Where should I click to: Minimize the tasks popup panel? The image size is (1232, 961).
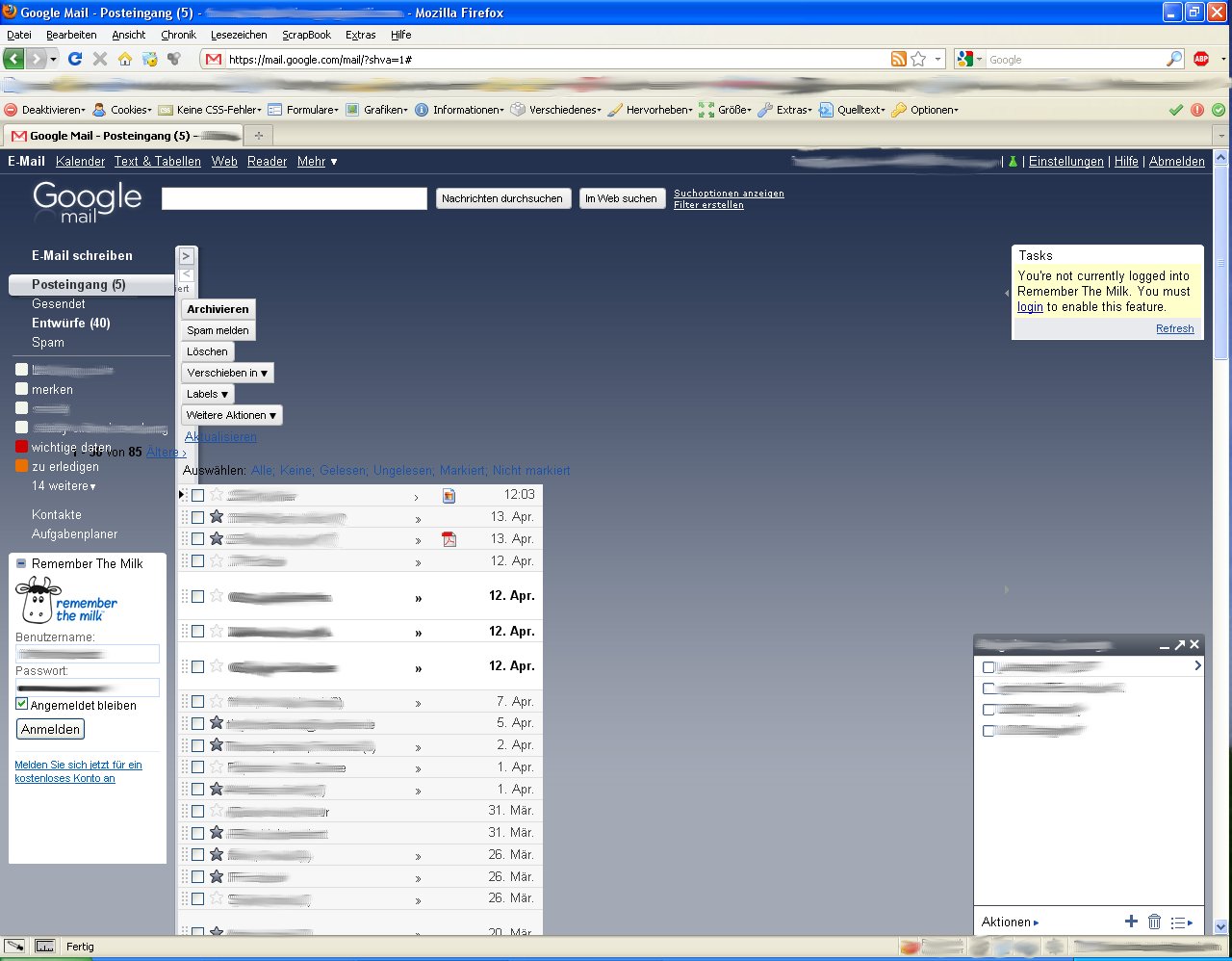1165,645
